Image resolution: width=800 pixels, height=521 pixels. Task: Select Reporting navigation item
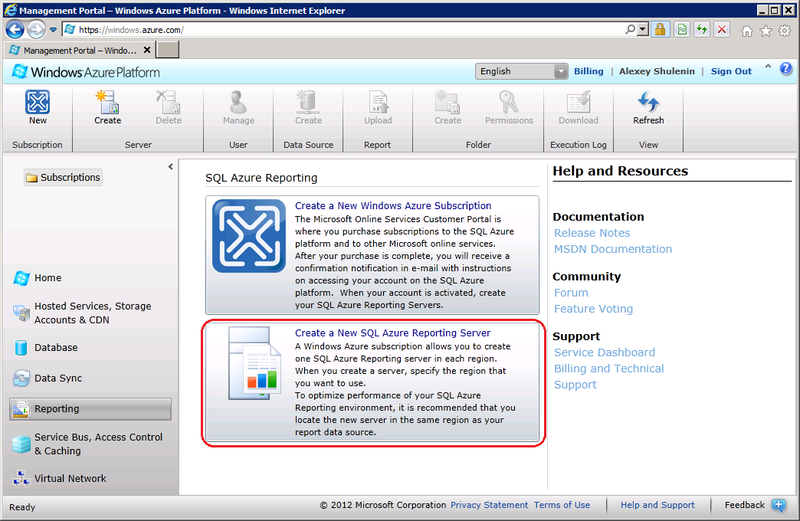tap(90, 409)
